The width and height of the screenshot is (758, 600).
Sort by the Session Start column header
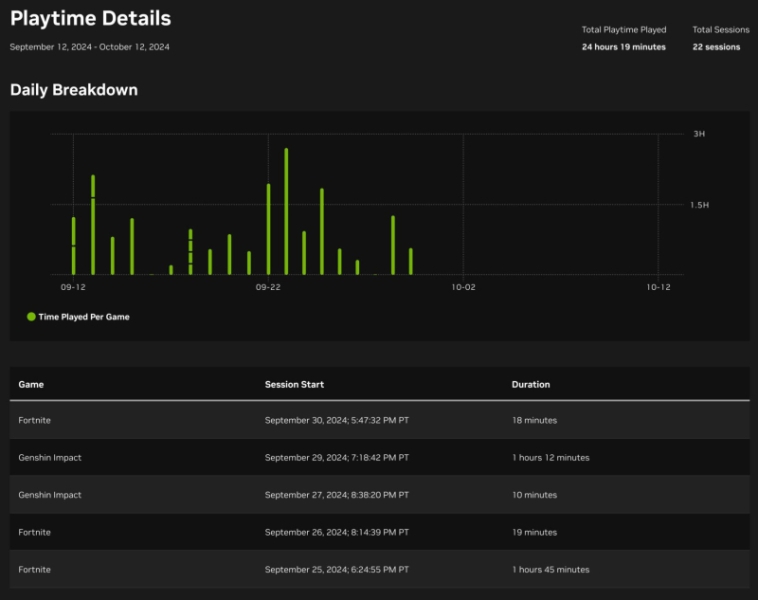(x=294, y=384)
